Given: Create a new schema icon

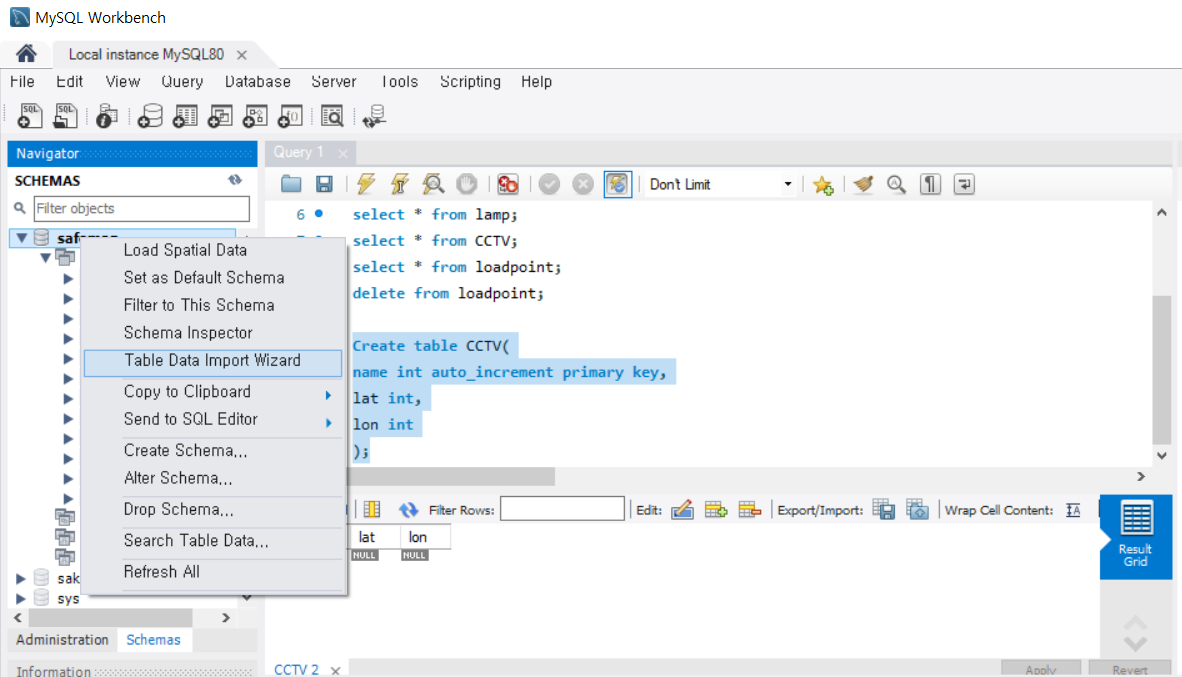Looking at the screenshot, I should (x=150, y=116).
